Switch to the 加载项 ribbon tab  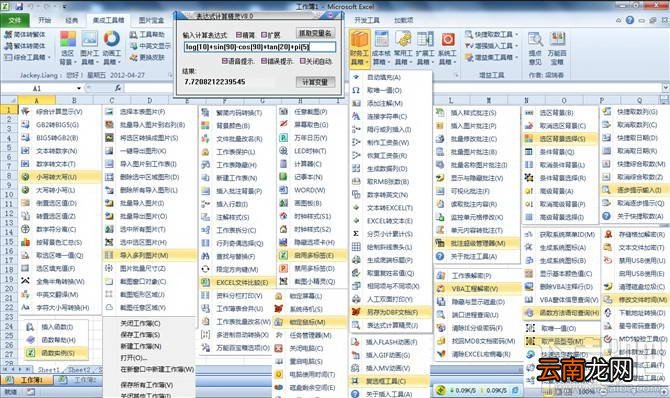[403, 20]
